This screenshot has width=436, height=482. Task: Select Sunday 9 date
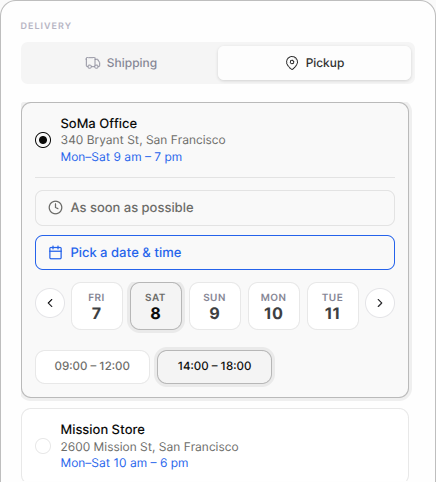pos(215,306)
